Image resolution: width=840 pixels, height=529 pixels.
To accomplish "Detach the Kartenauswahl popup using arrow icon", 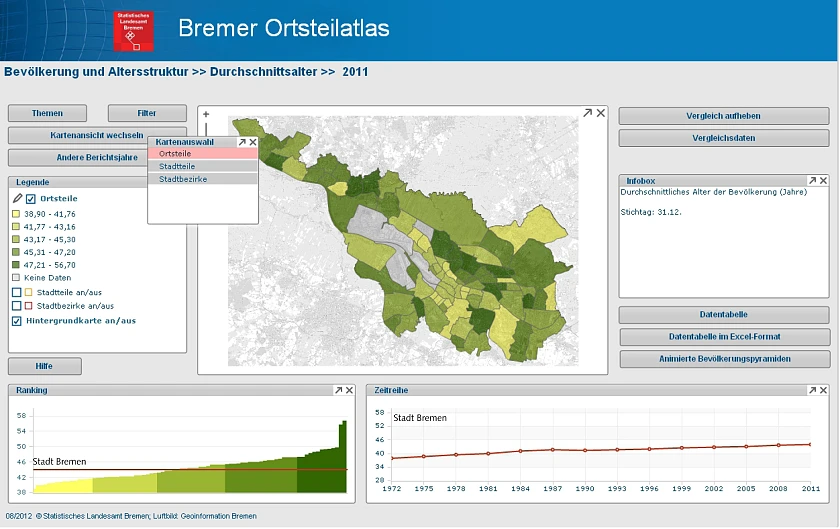I will [242, 143].
